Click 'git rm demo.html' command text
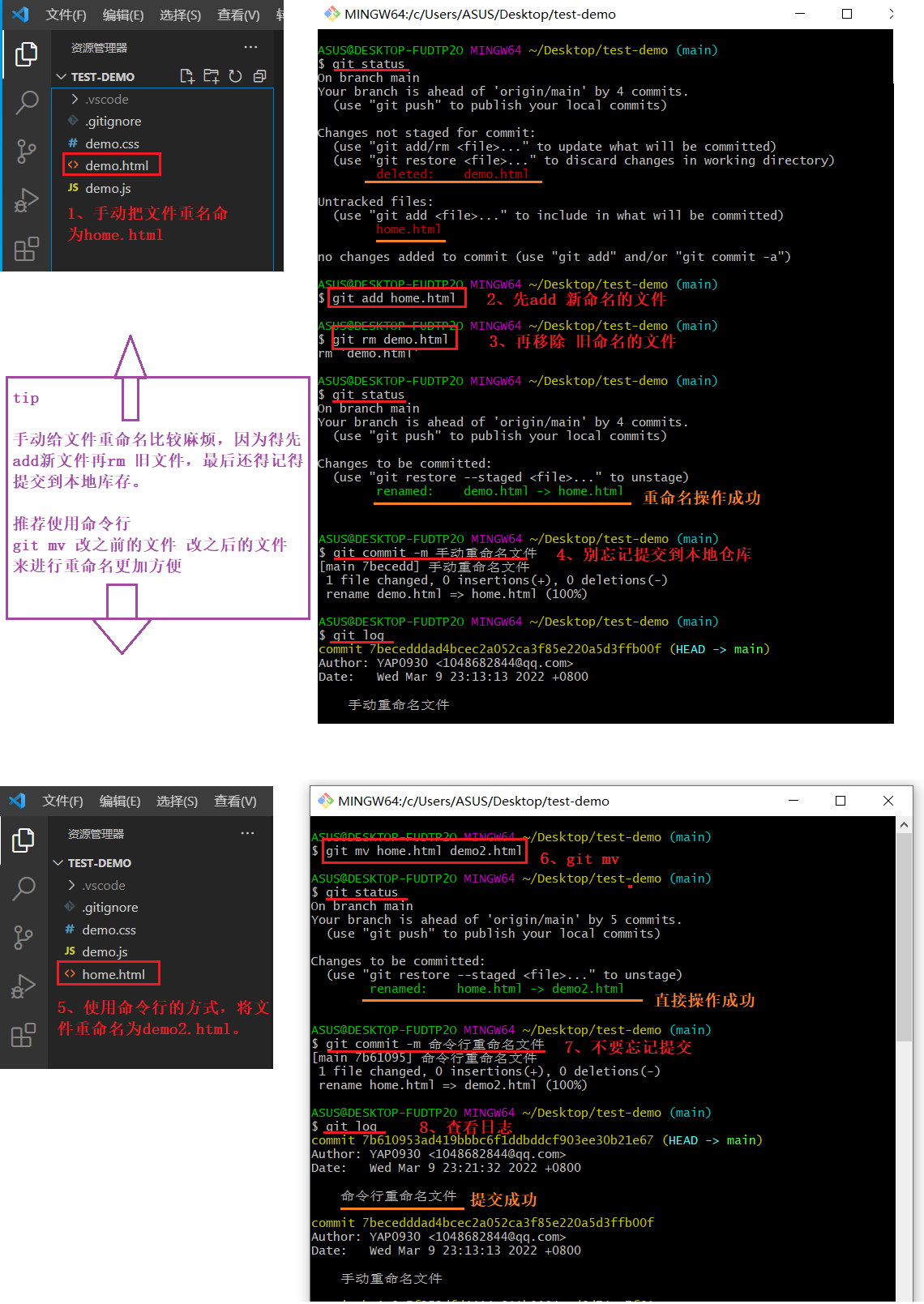The width and height of the screenshot is (924, 1304). coord(390,340)
